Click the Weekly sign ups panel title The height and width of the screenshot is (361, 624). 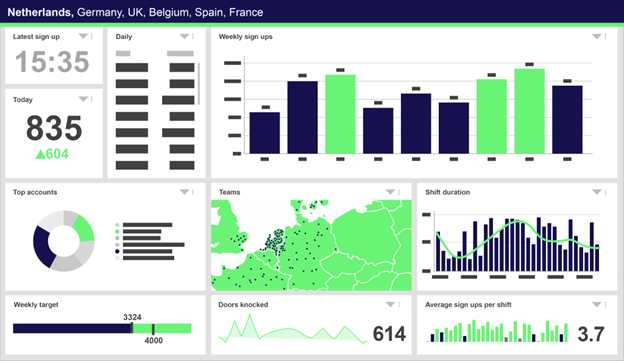(246, 37)
